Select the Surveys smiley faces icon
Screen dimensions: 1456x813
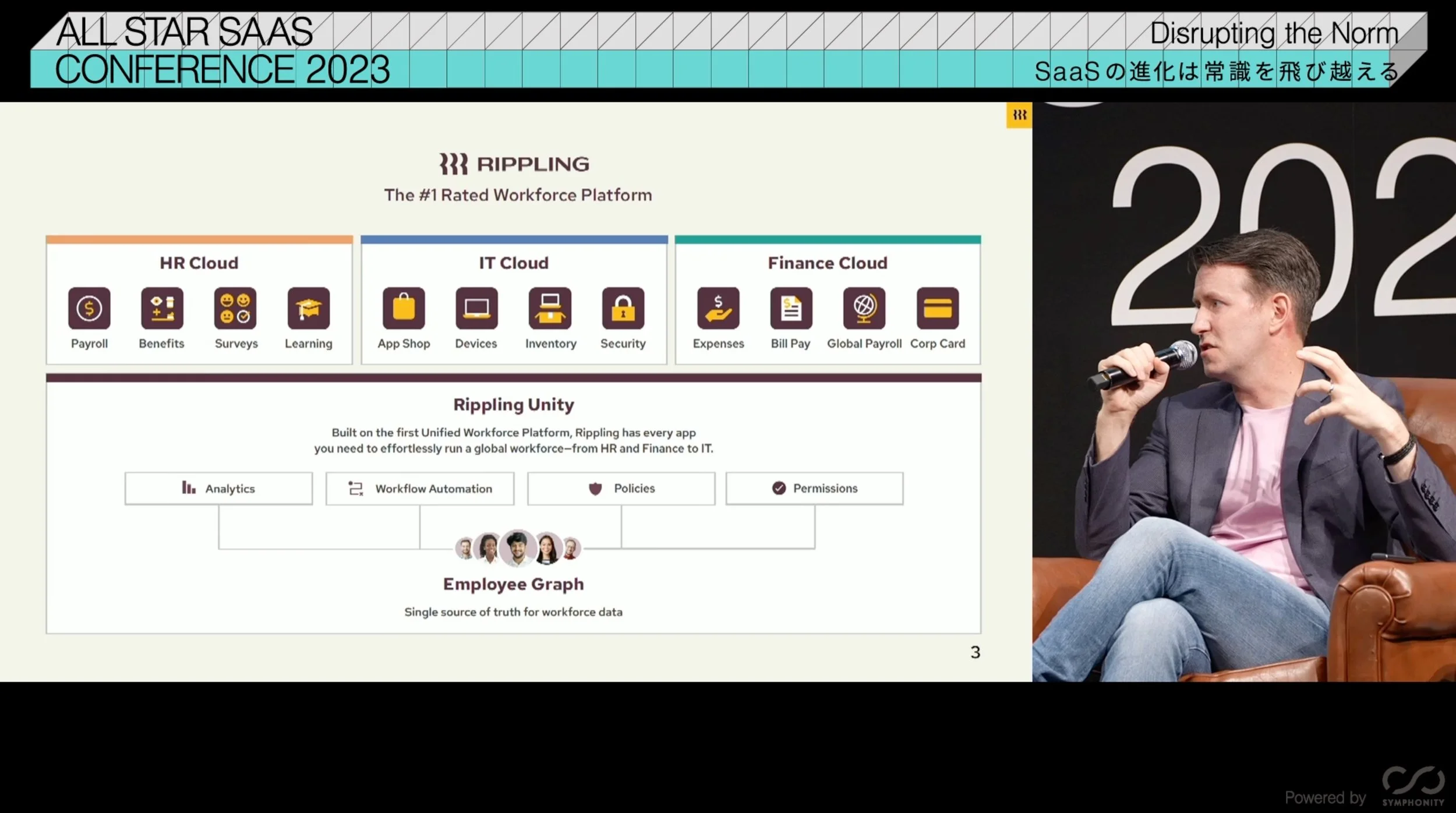[235, 308]
